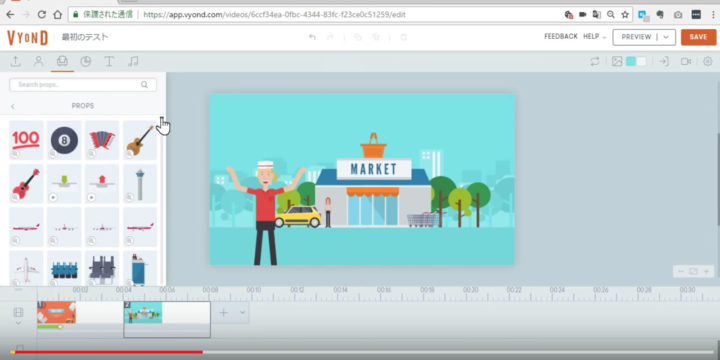Image resolution: width=720 pixels, height=360 pixels.
Task: Select the 8-ball prop thumbnail
Action: pos(64,140)
